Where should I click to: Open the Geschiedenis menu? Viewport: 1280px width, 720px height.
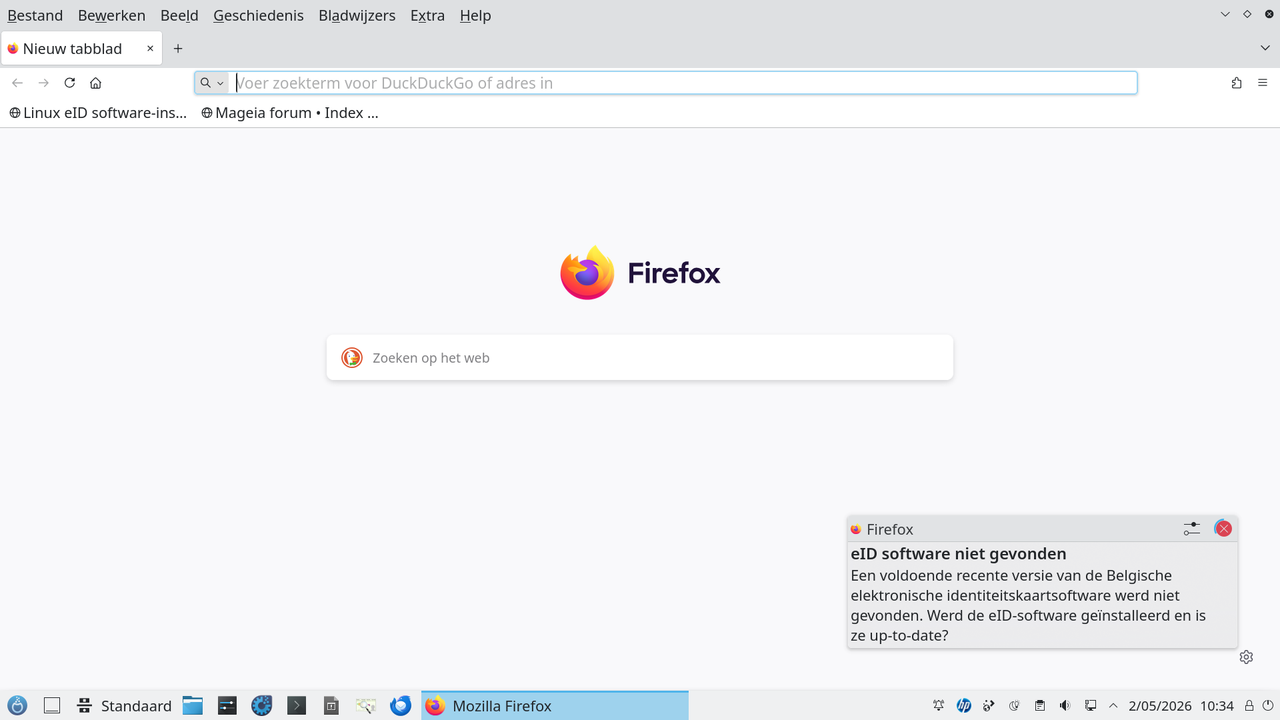coord(258,15)
